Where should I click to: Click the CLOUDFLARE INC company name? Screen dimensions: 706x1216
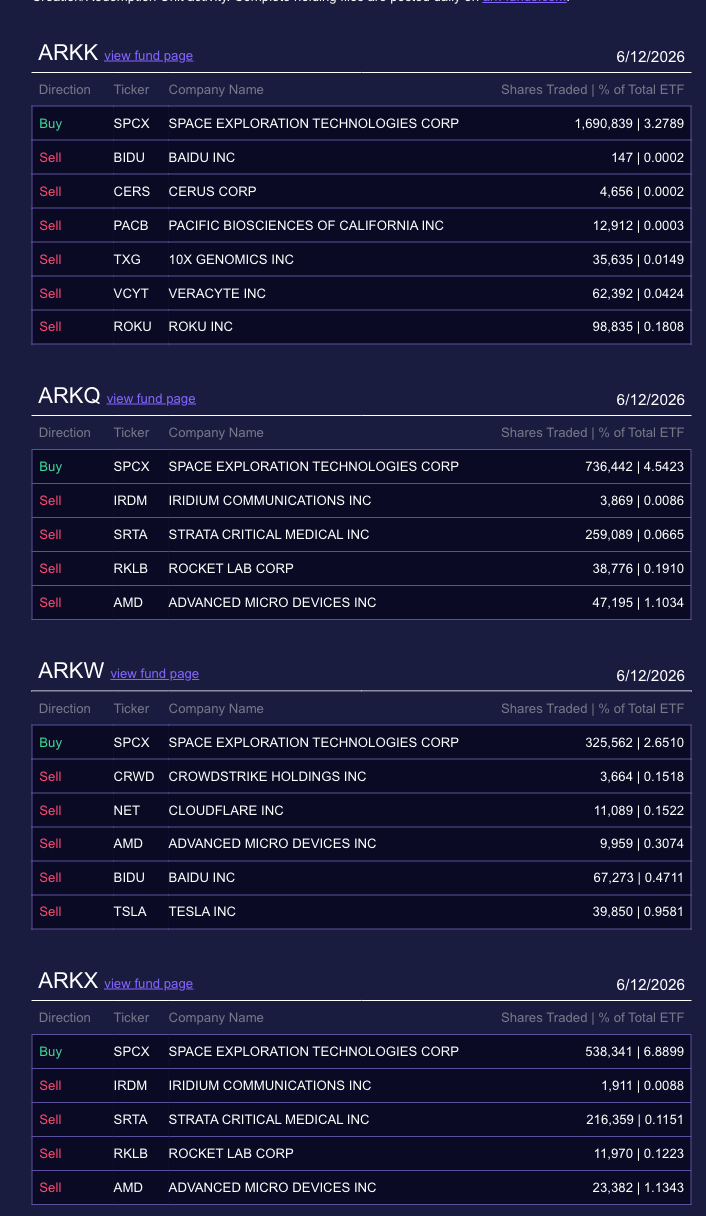point(226,811)
